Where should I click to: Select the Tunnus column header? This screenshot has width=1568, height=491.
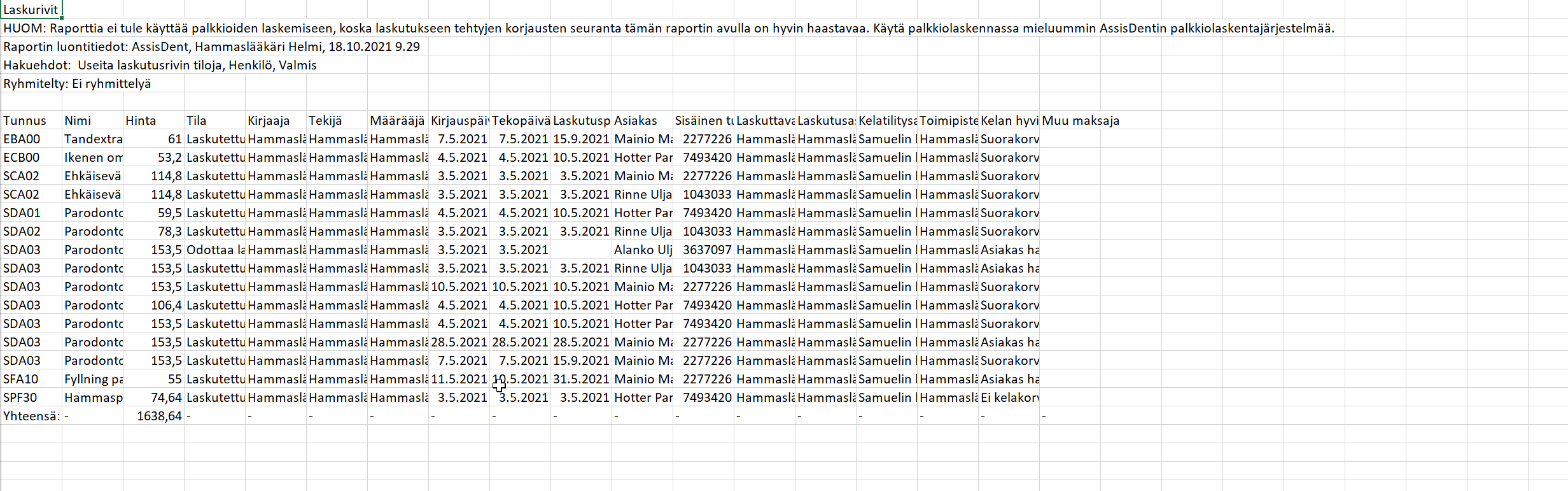[31, 120]
